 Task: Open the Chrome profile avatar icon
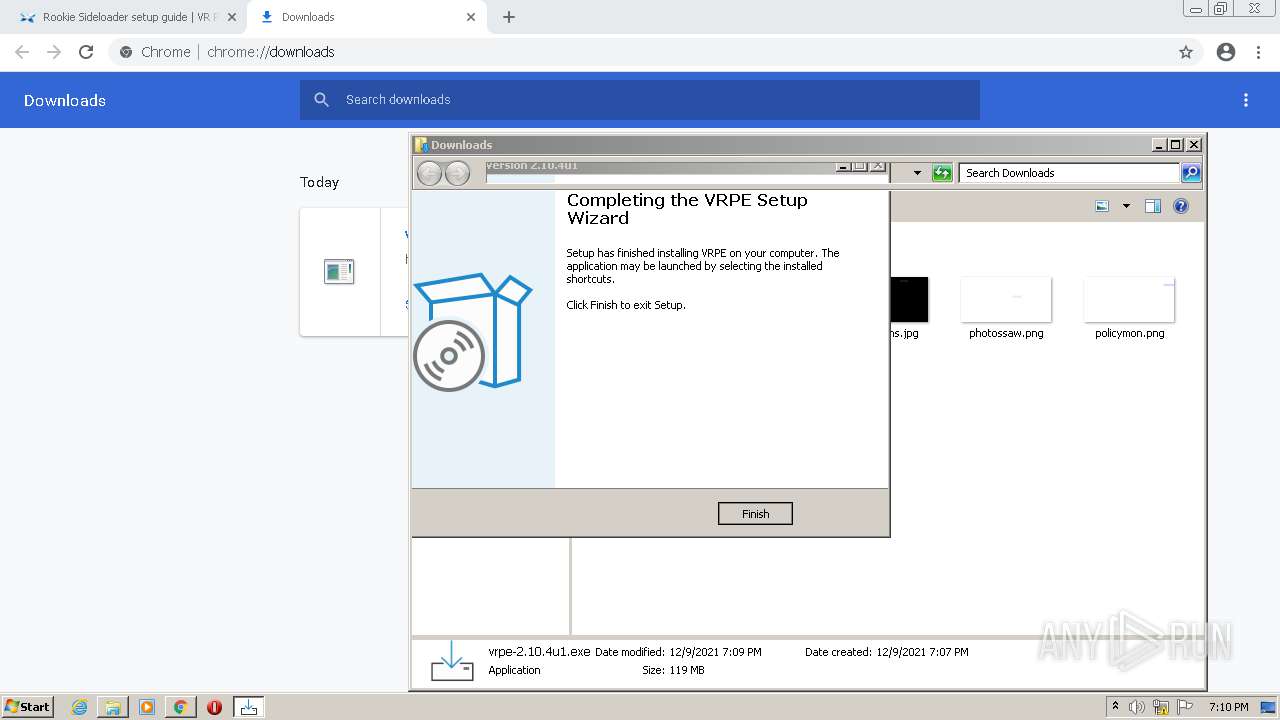[1226, 52]
